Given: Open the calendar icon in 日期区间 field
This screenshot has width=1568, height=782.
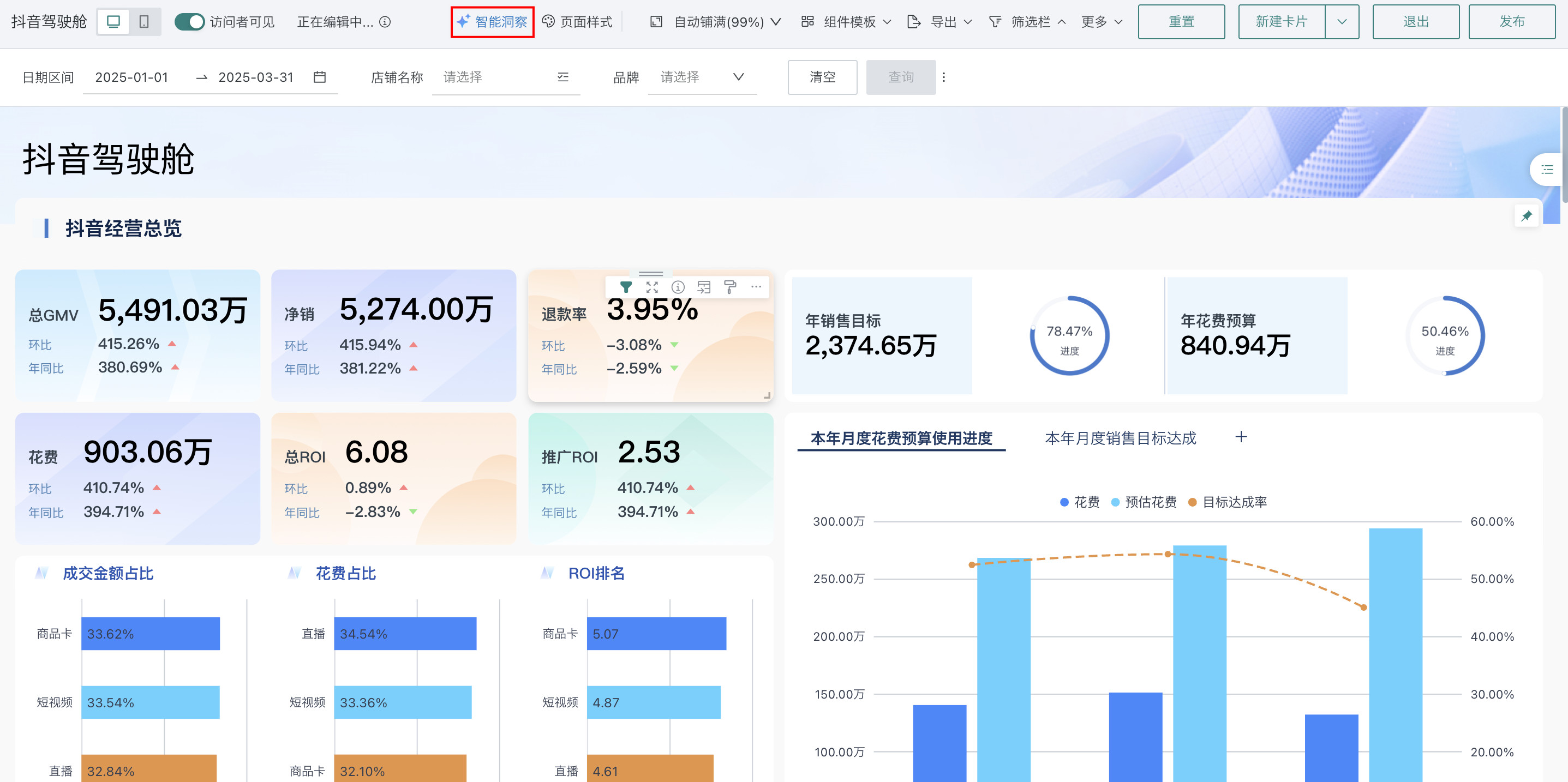Looking at the screenshot, I should 320,77.
